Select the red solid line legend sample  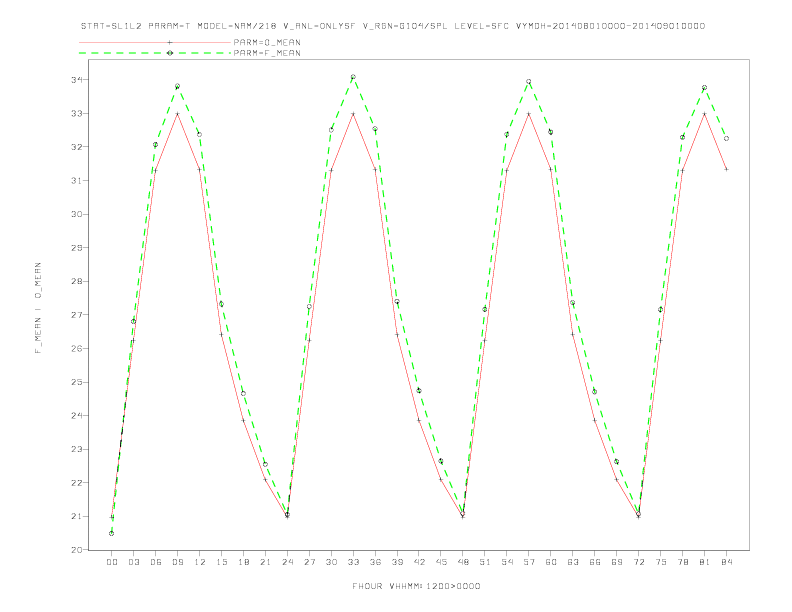[x=155, y=42]
